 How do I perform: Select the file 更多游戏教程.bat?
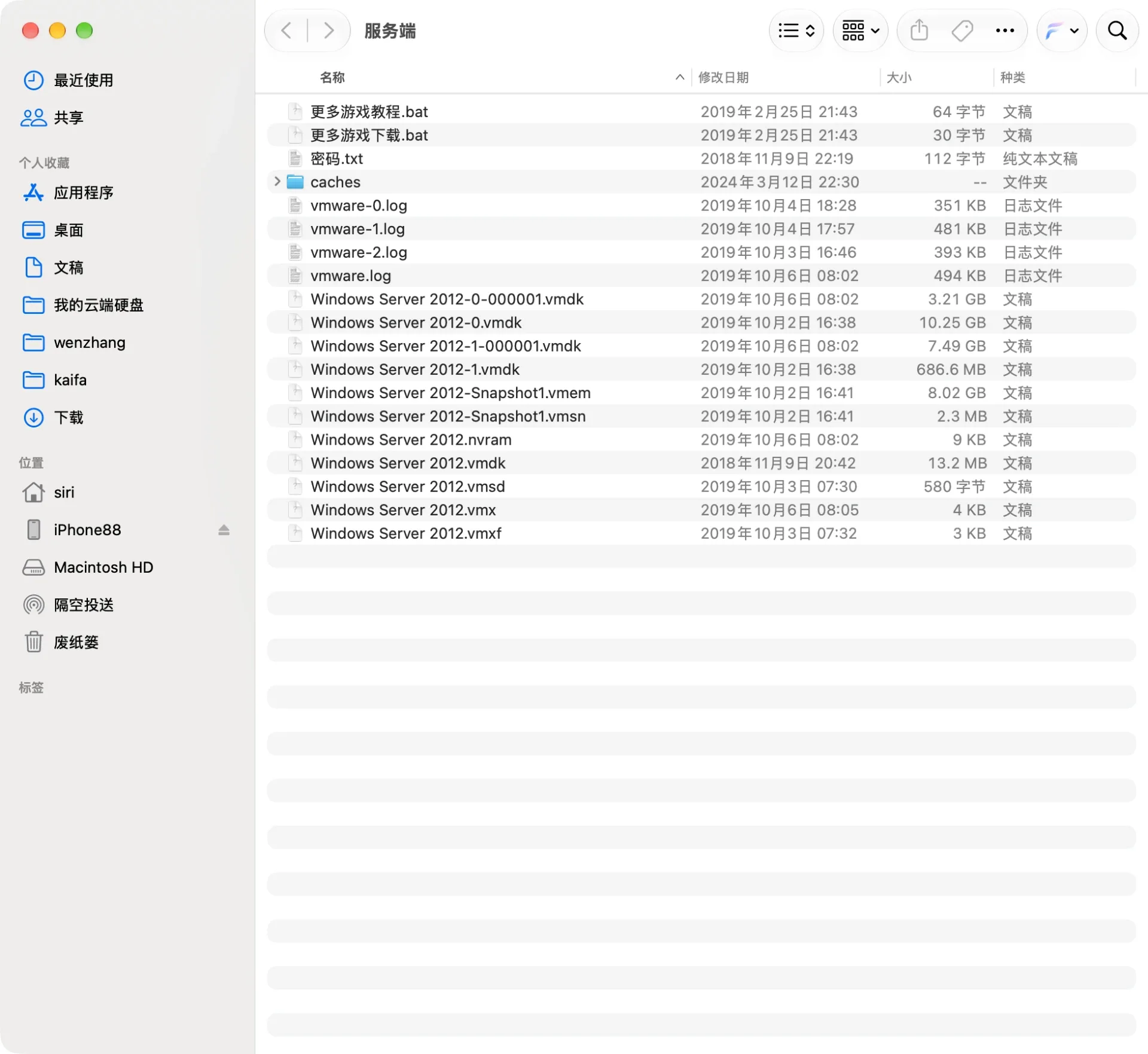(701, 112)
